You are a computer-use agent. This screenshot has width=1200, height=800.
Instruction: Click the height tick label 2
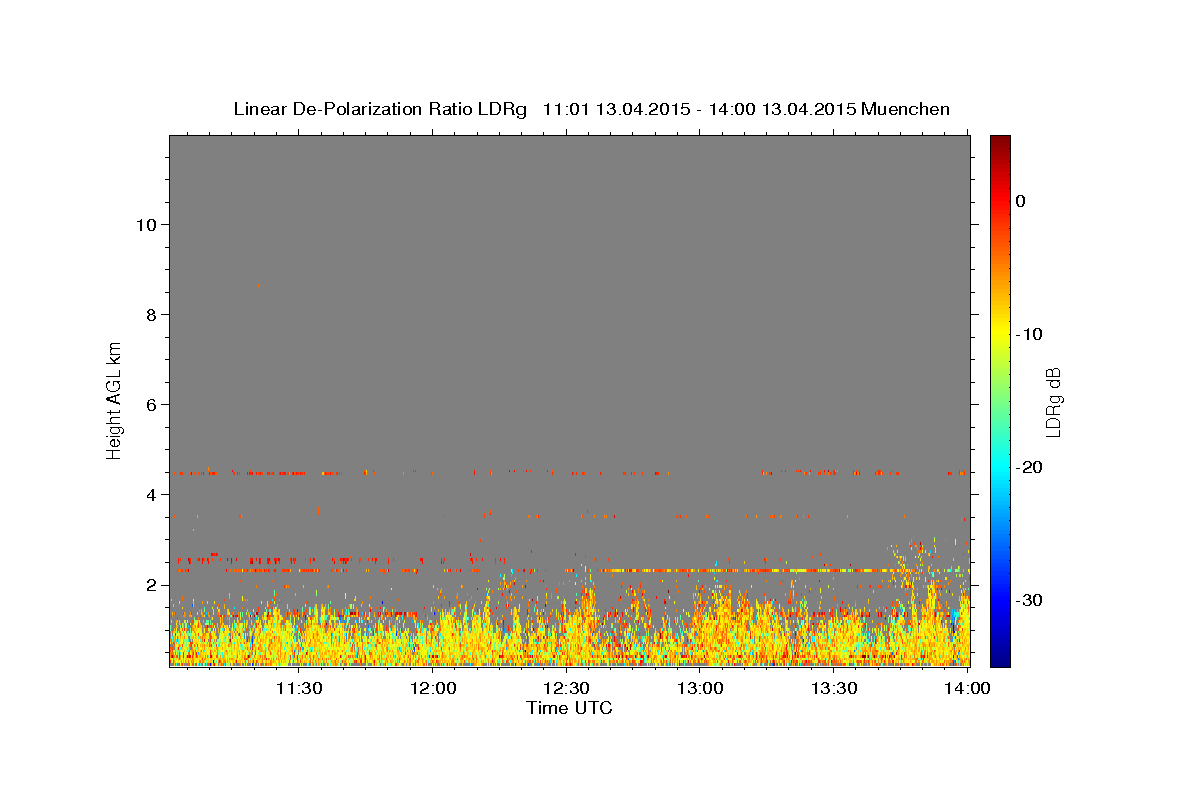click(x=152, y=584)
